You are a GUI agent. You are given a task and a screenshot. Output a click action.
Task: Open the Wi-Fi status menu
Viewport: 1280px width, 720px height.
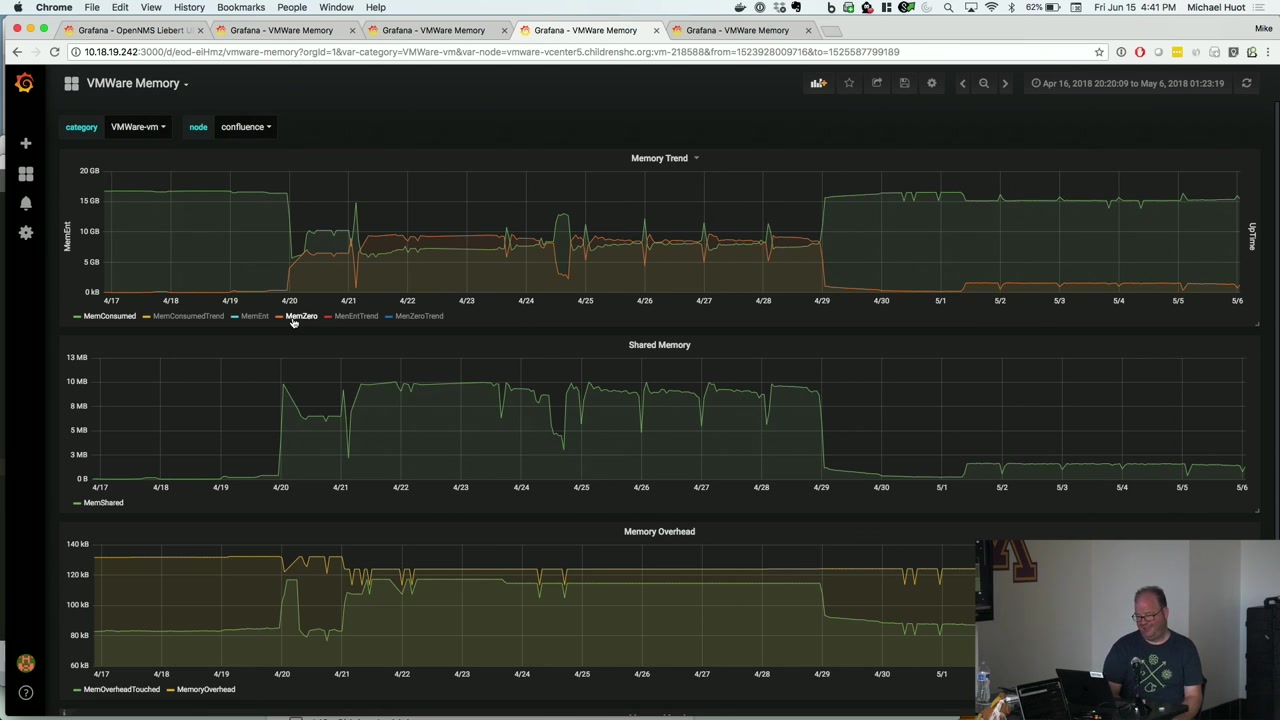click(991, 7)
